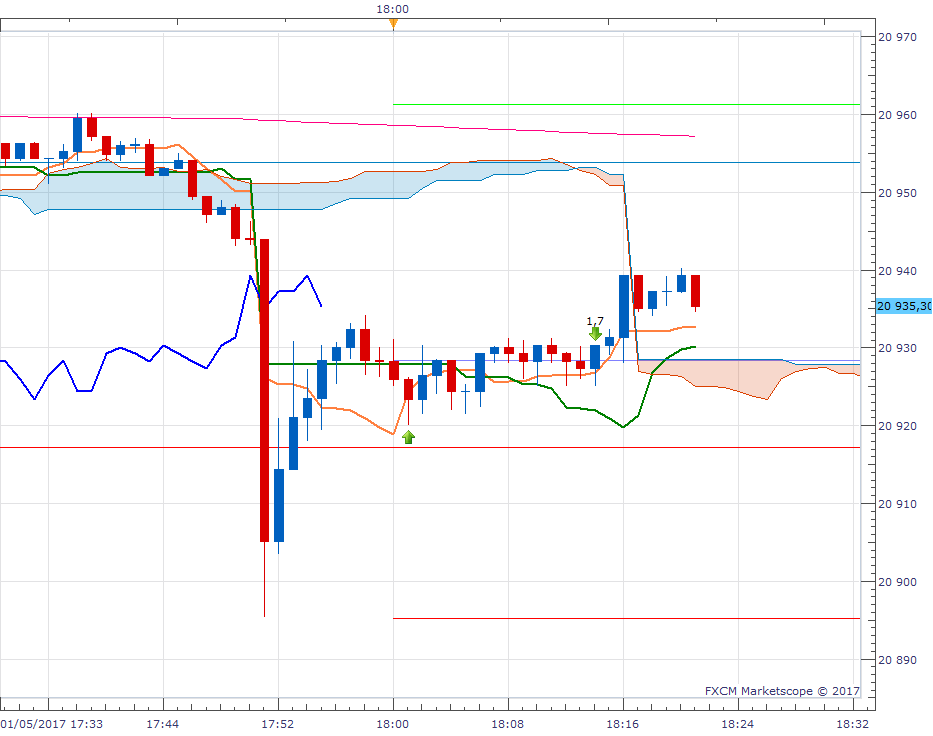Click the 18:00 label above the chart
This screenshot has width=933, height=736.
click(393, 9)
